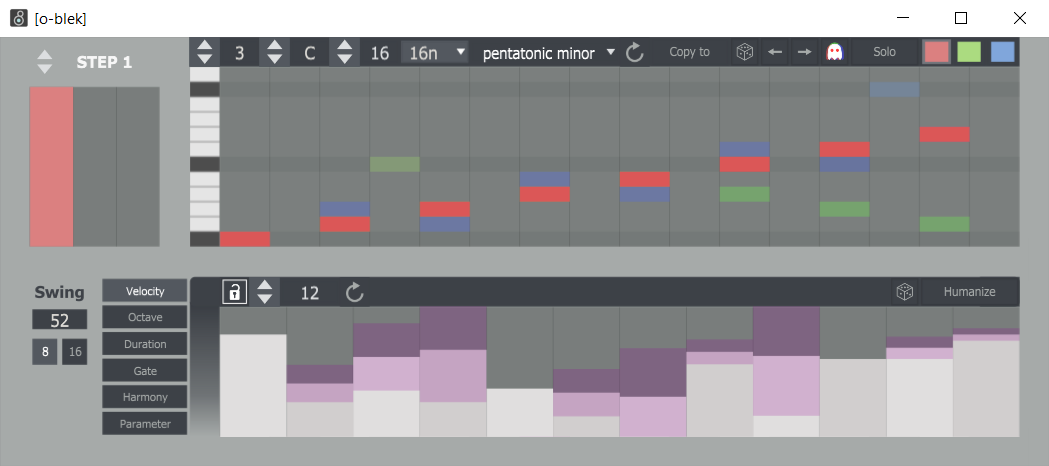
Task: Select the green track color swatch
Action: click(x=969, y=52)
